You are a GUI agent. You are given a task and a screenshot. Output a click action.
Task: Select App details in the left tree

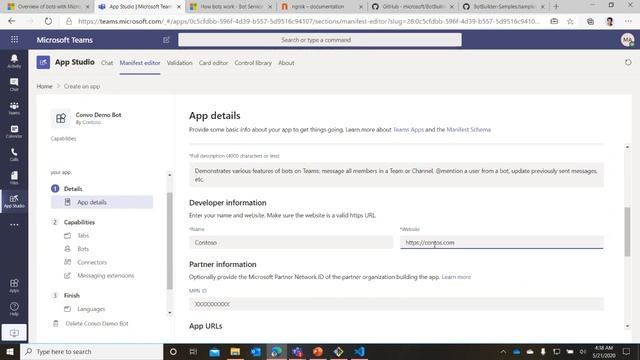coord(102,202)
